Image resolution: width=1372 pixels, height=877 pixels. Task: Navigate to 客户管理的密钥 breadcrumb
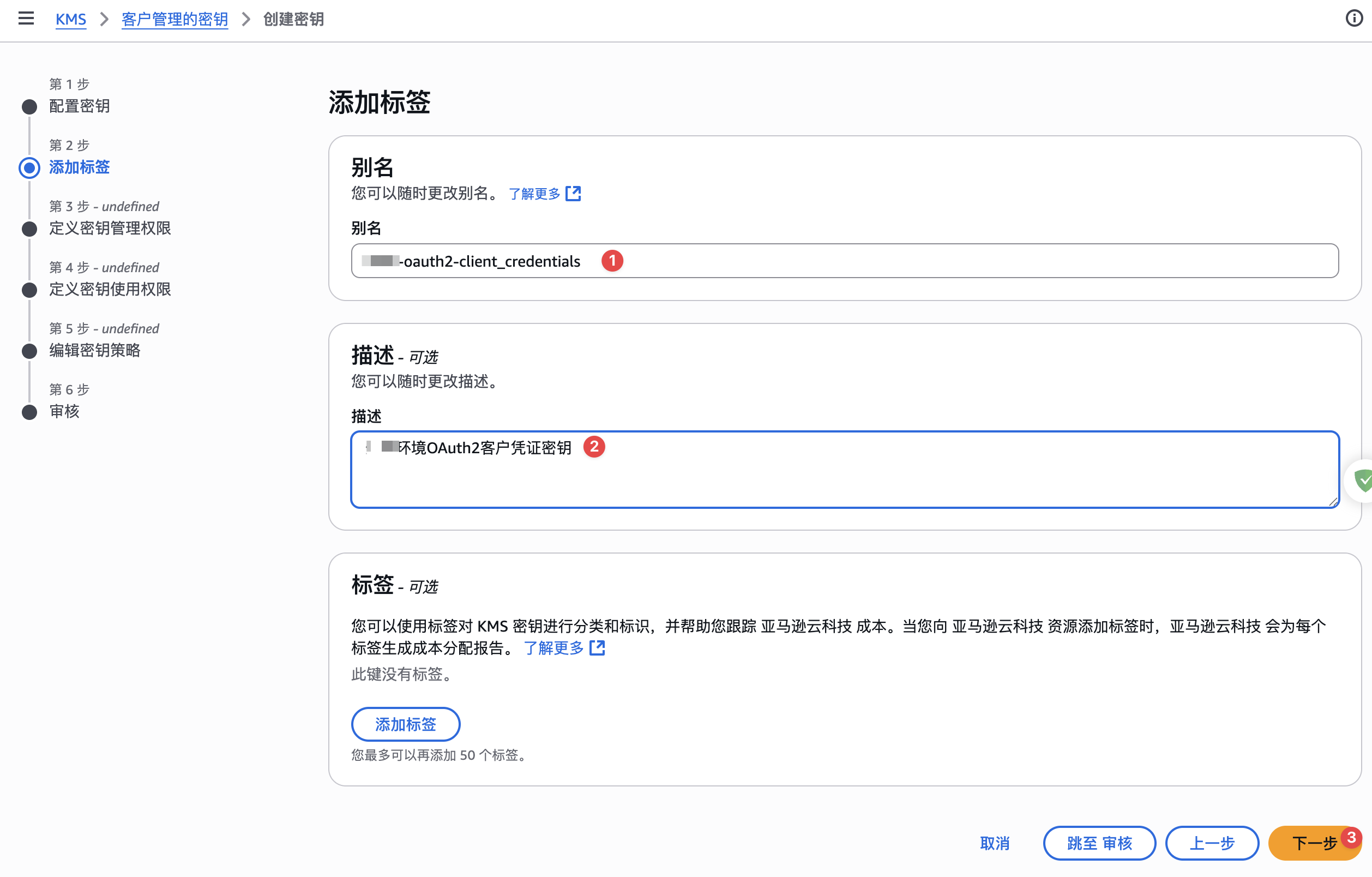pos(174,19)
